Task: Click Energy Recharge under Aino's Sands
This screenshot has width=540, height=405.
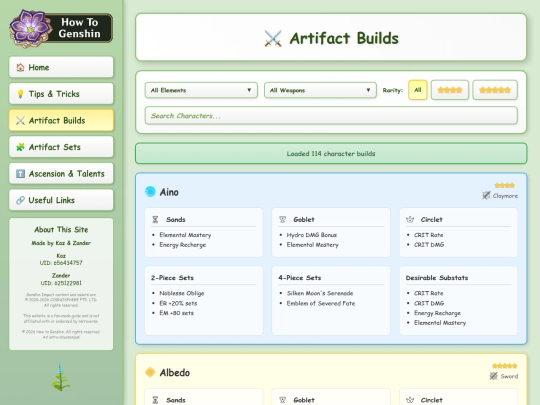Action: [183, 245]
